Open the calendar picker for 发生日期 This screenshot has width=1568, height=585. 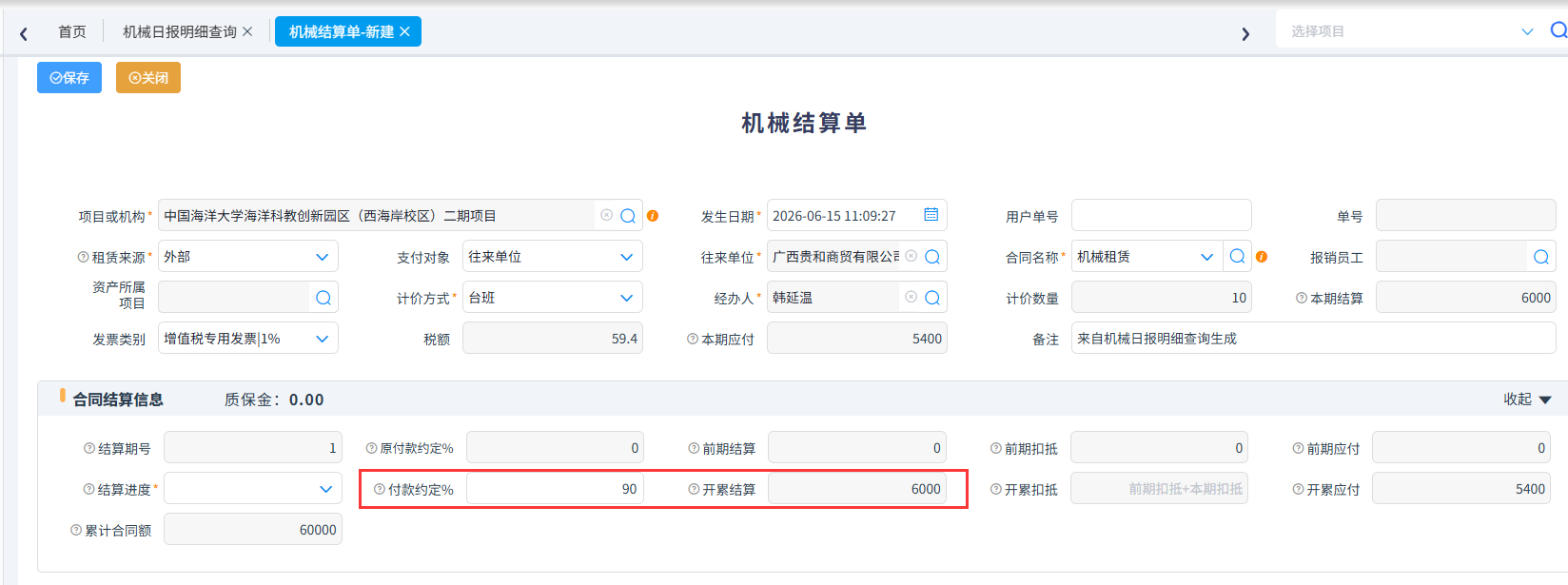pyautogui.click(x=931, y=215)
